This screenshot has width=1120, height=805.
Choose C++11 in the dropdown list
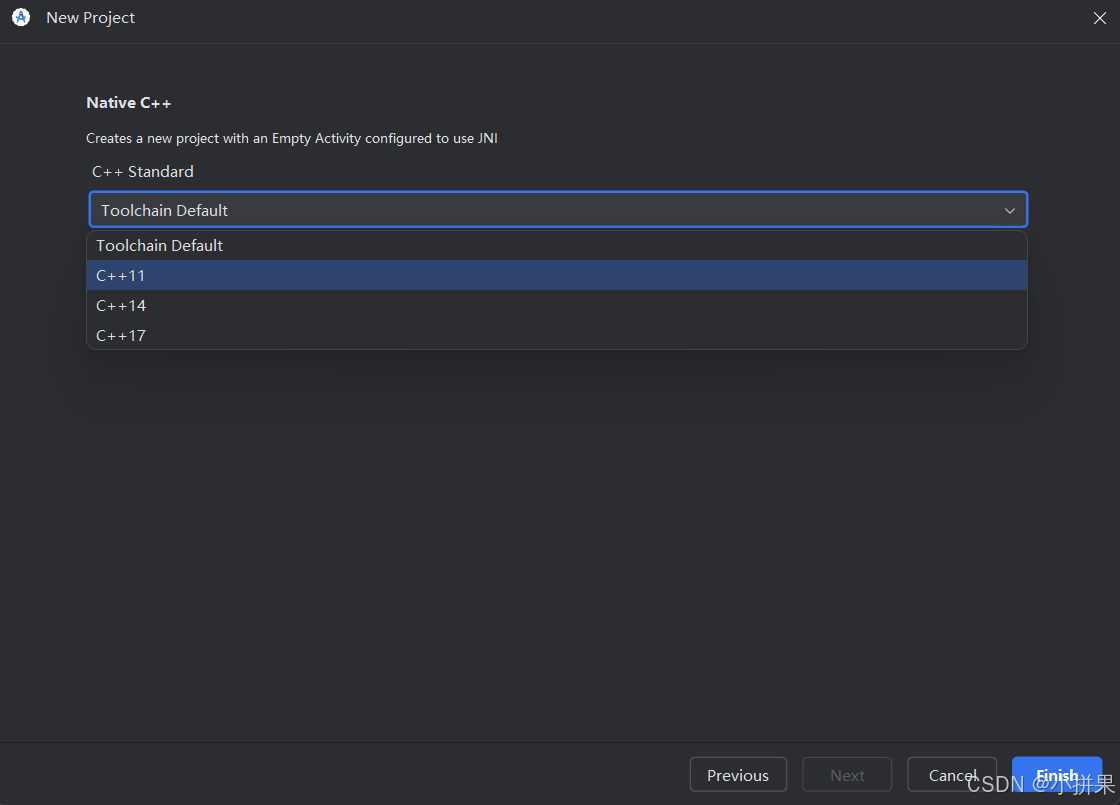[x=556, y=276]
